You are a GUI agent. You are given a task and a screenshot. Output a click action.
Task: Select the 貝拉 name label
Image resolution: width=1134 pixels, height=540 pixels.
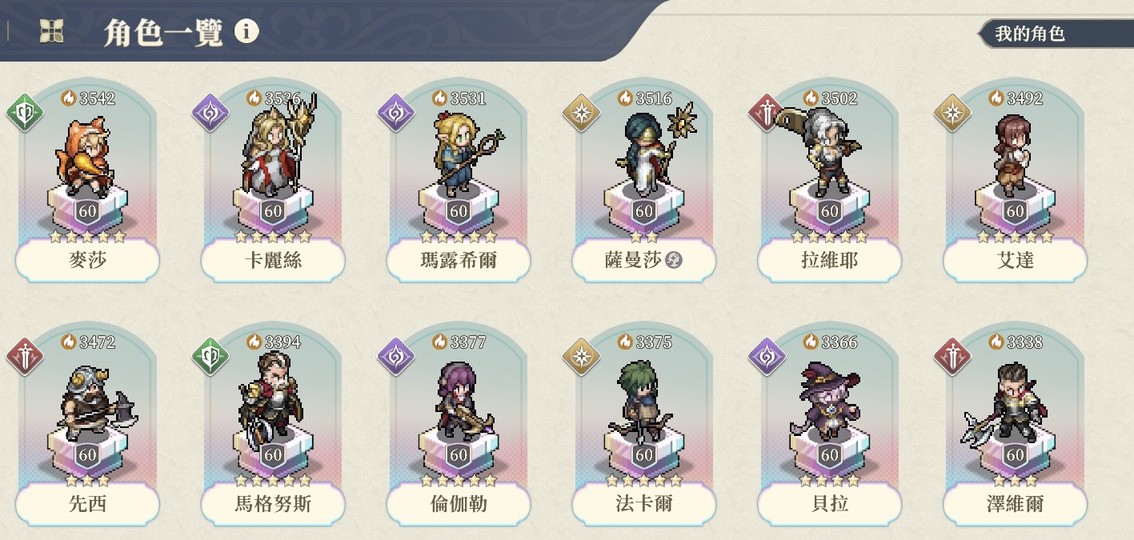coord(830,504)
